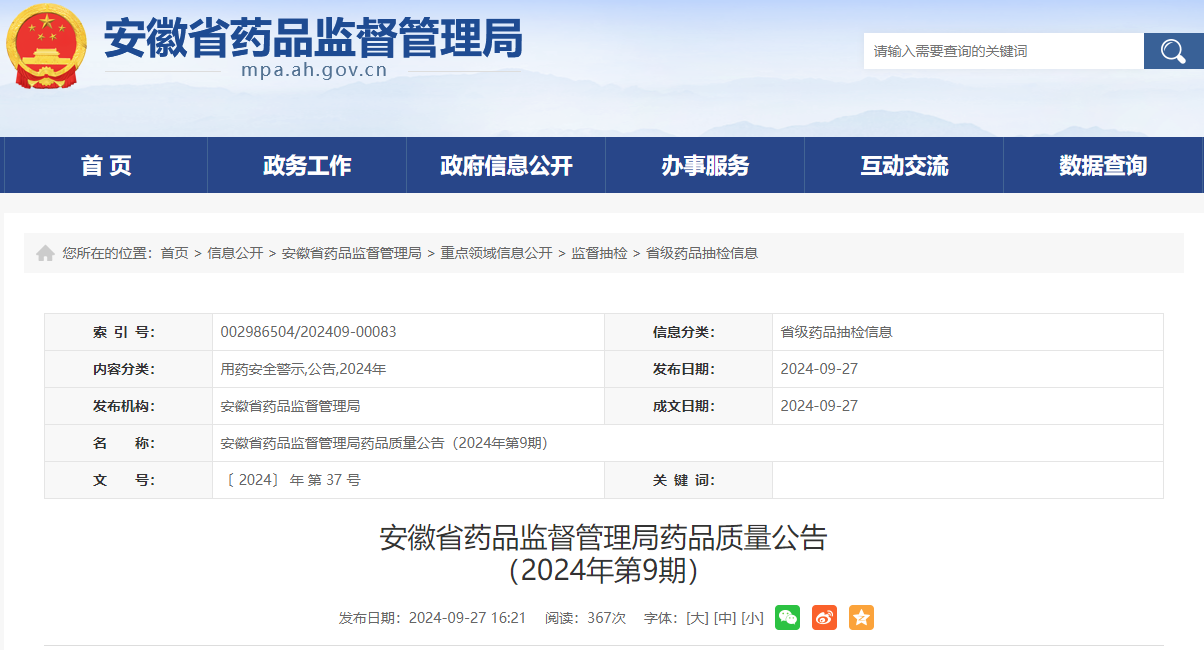Go to 政府信息公开 section
The image size is (1204, 650).
click(506, 166)
